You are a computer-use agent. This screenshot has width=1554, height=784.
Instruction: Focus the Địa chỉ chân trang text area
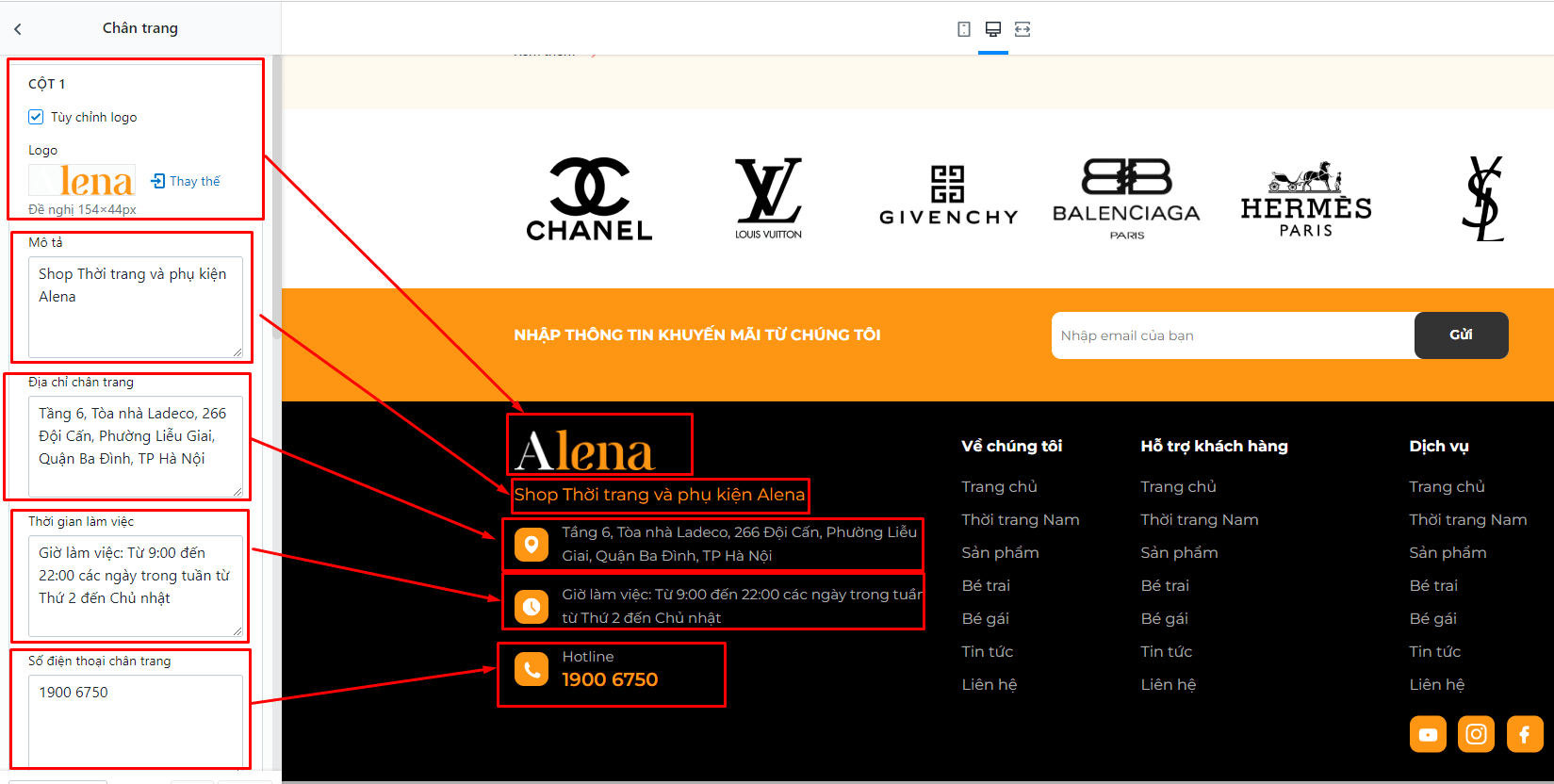[x=136, y=448]
